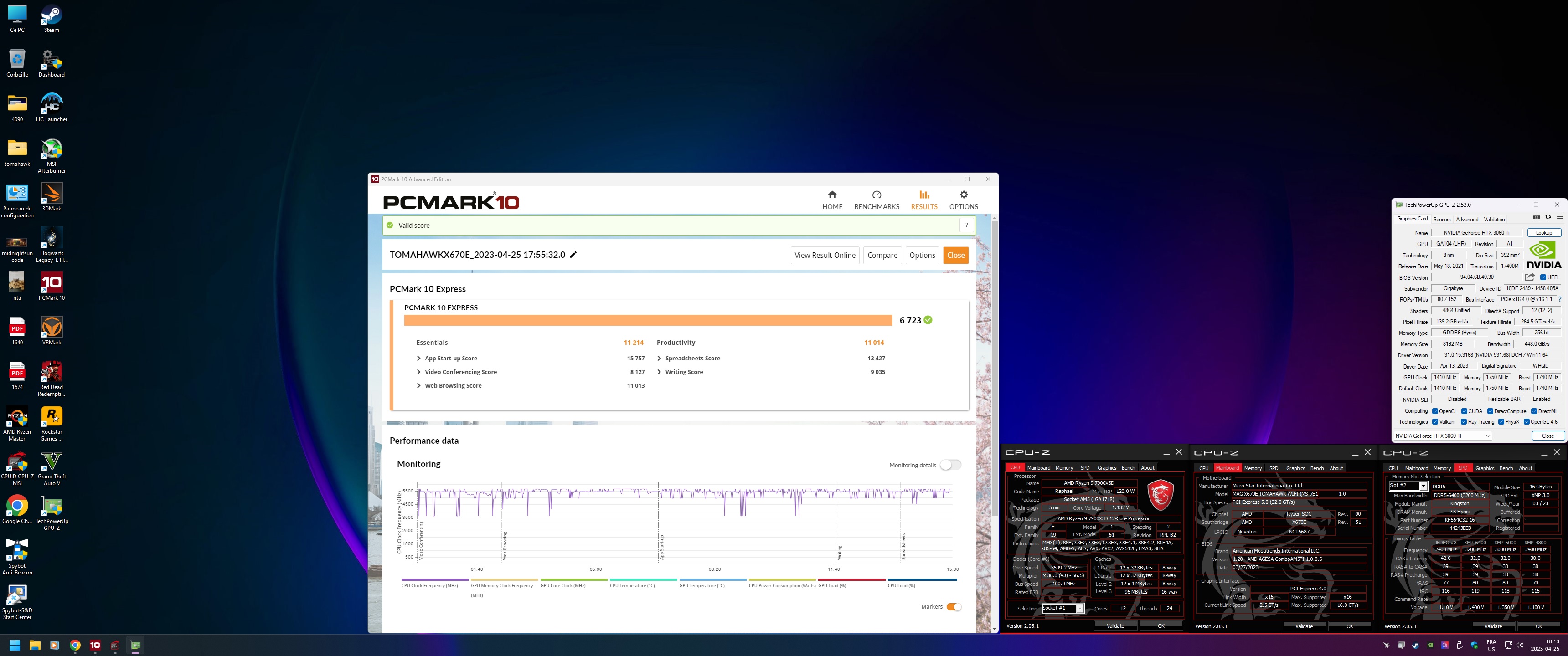This screenshot has height=656, width=1568.
Task: Click the volume speaker tray icon
Action: pyautogui.click(x=1519, y=645)
